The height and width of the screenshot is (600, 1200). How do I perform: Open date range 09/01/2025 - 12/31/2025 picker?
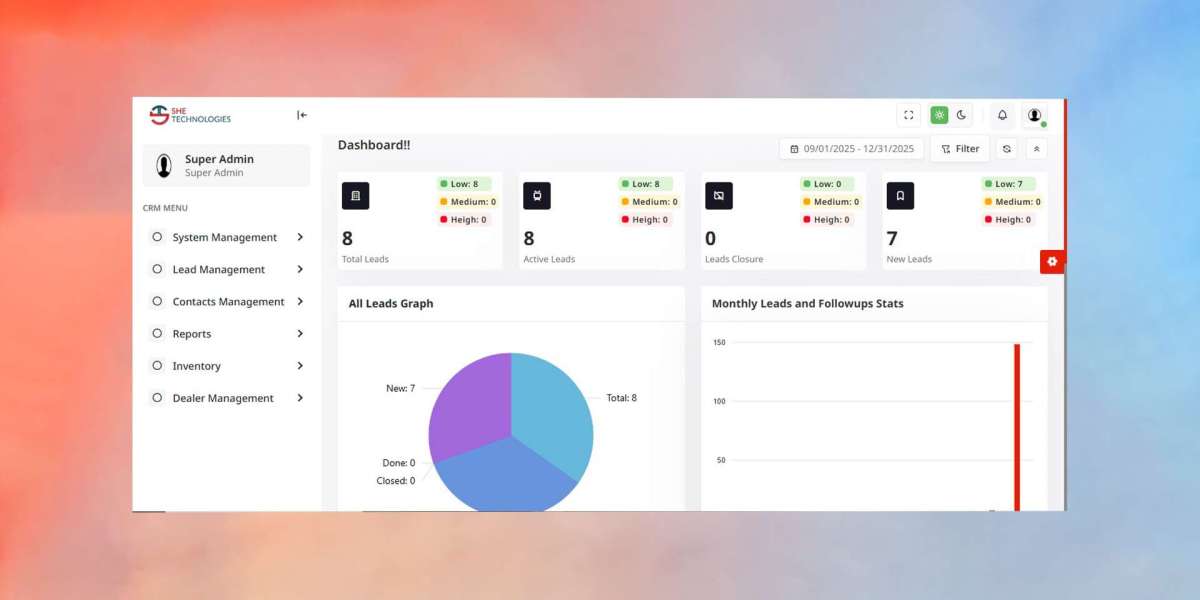852,149
